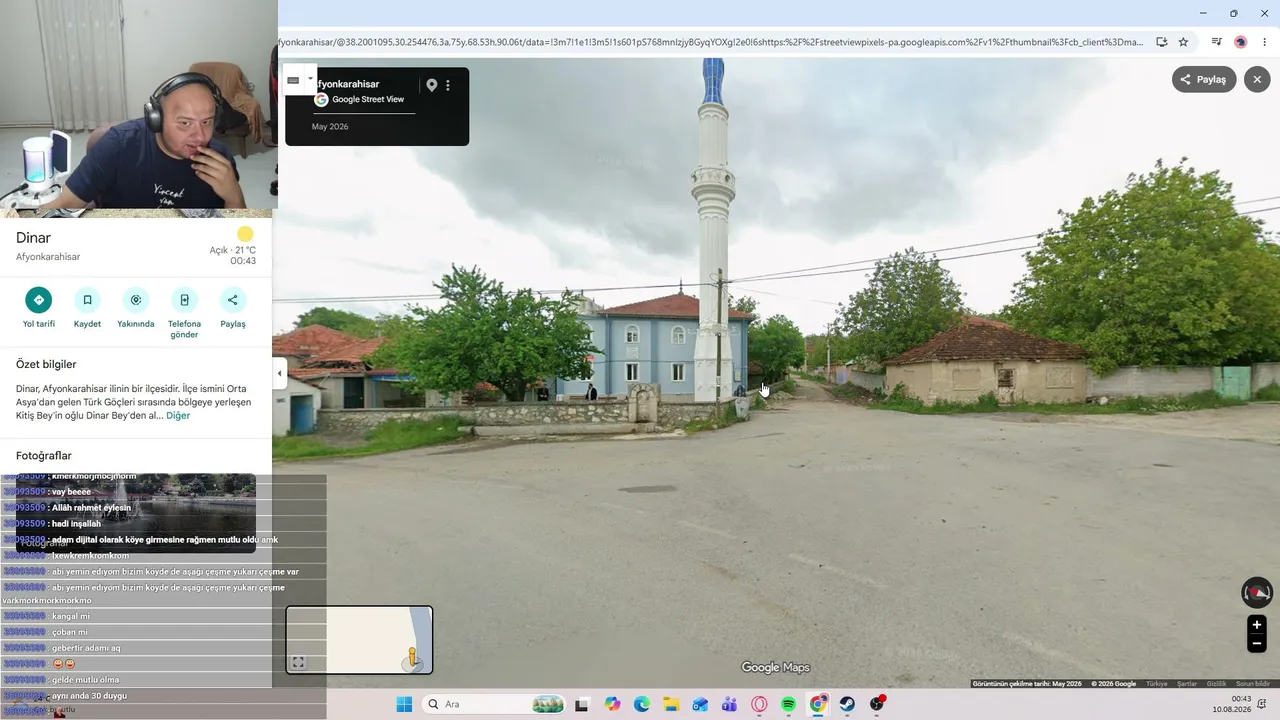Open OBS Studio from the taskbar
This screenshot has width=1280, height=720.
click(x=877, y=704)
